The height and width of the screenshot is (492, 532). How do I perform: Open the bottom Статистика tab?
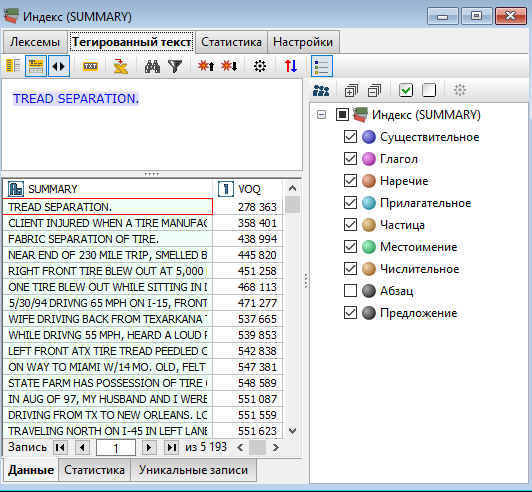coord(94,470)
